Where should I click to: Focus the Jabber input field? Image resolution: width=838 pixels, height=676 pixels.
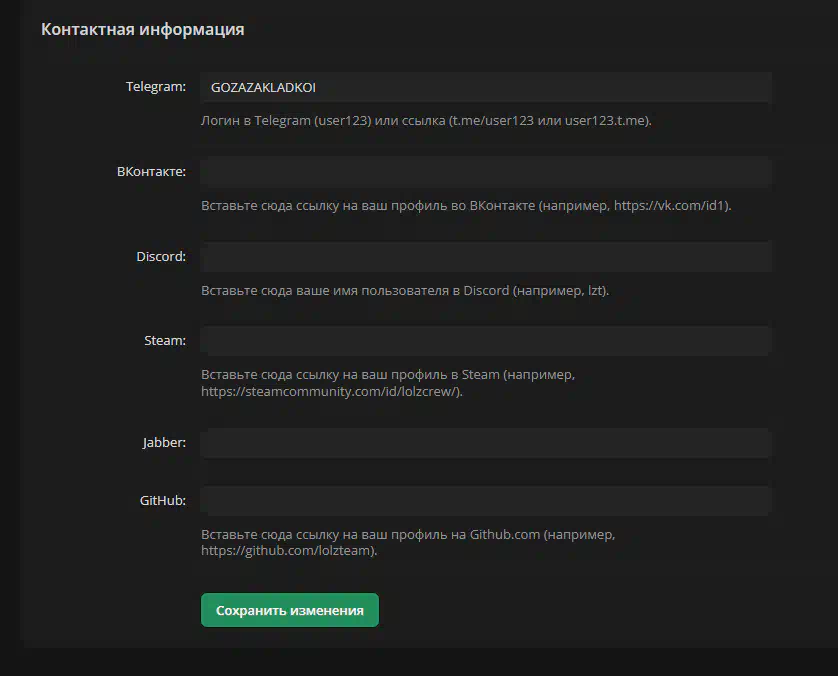pyautogui.click(x=485, y=442)
